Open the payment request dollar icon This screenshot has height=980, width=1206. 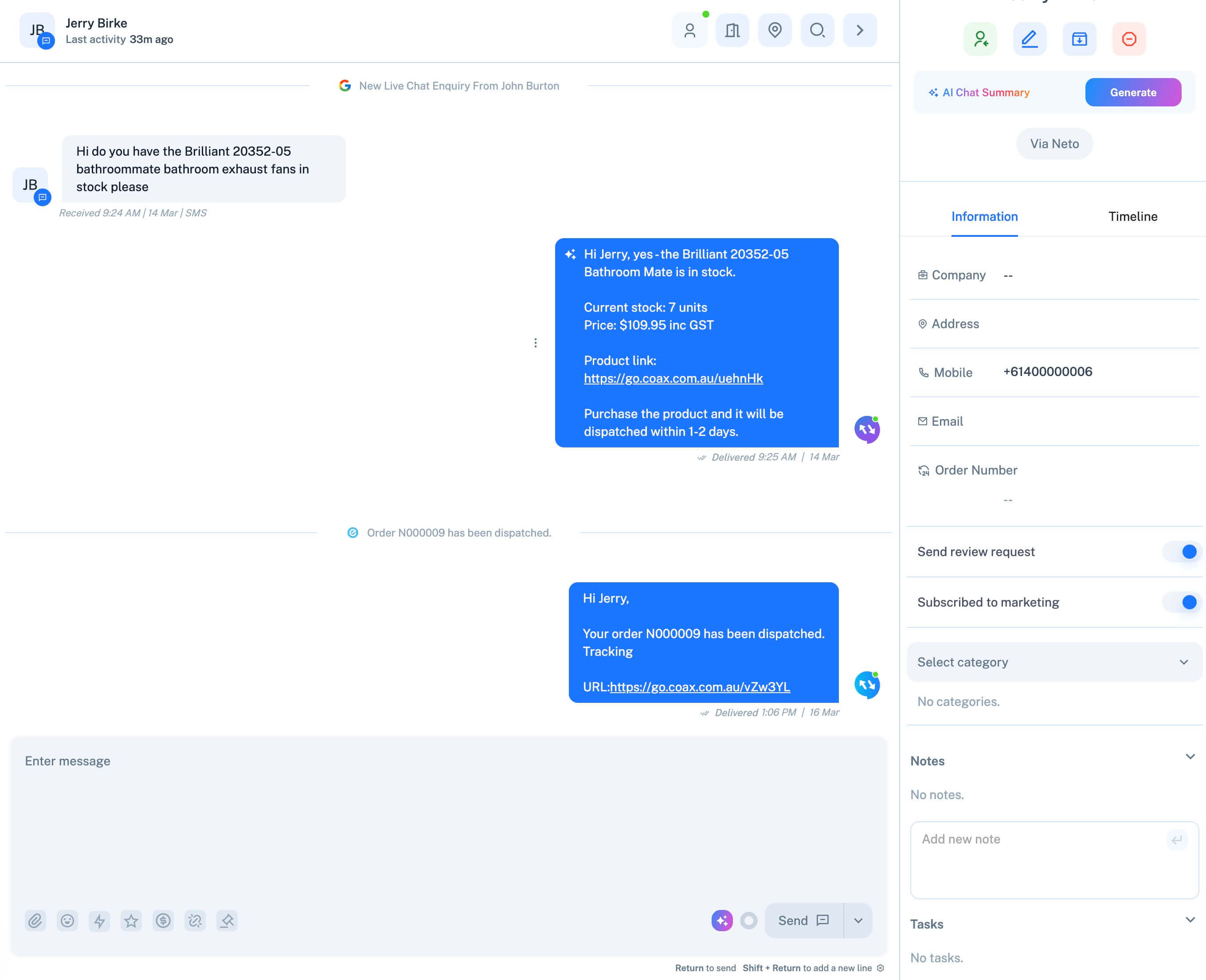163,921
